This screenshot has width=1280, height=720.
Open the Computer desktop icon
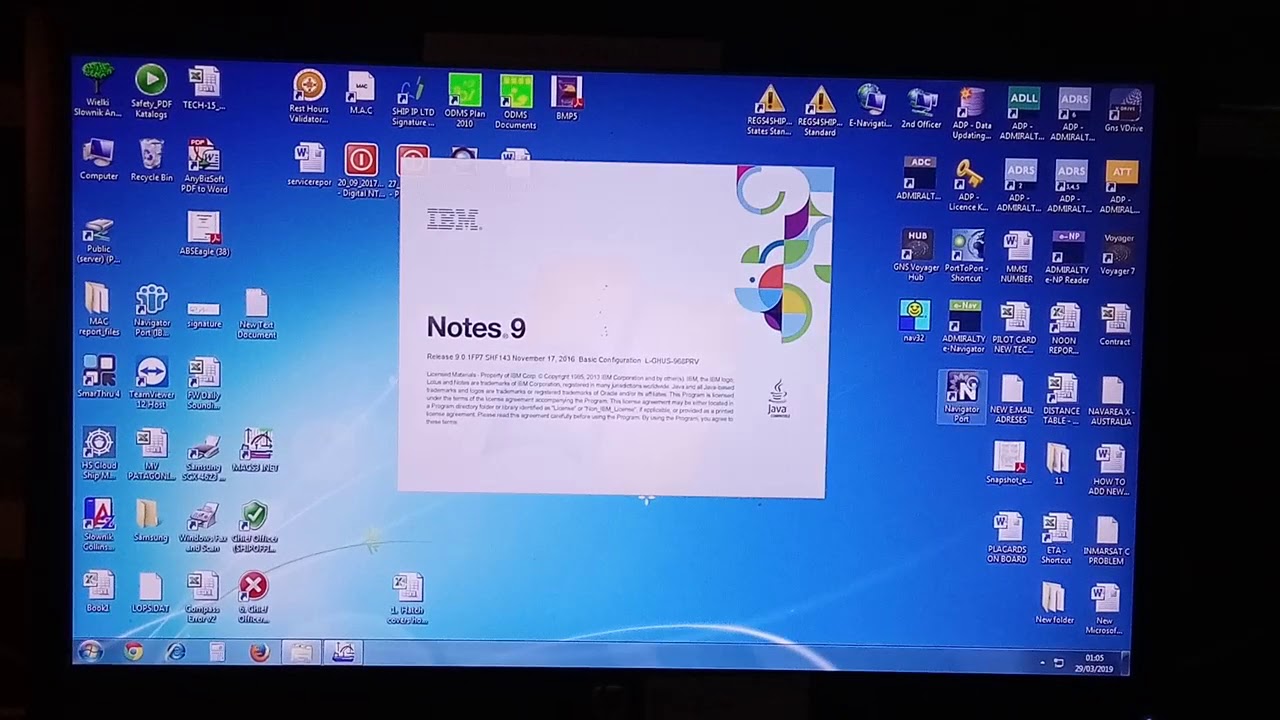[98, 160]
